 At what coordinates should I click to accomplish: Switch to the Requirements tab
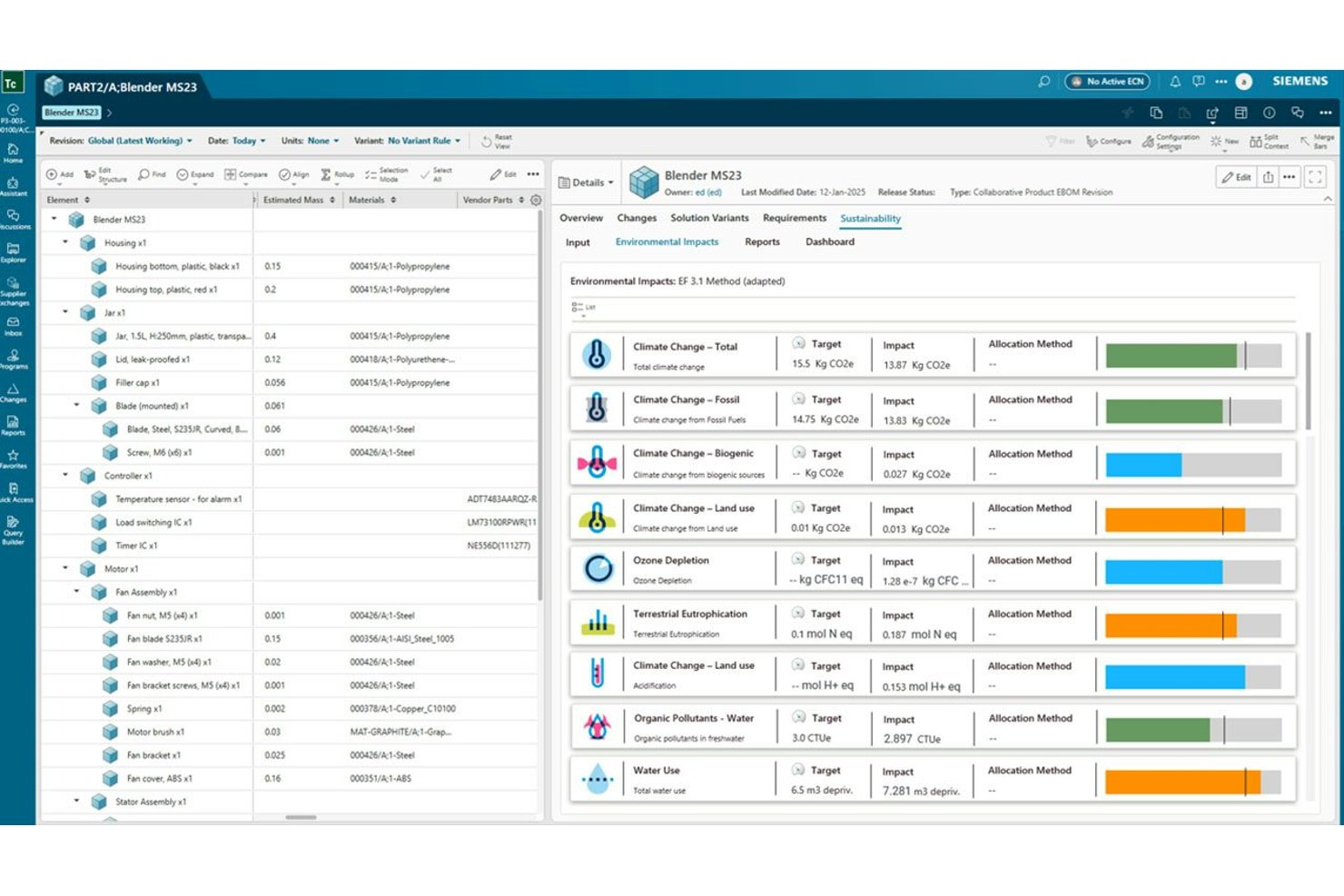pos(795,219)
